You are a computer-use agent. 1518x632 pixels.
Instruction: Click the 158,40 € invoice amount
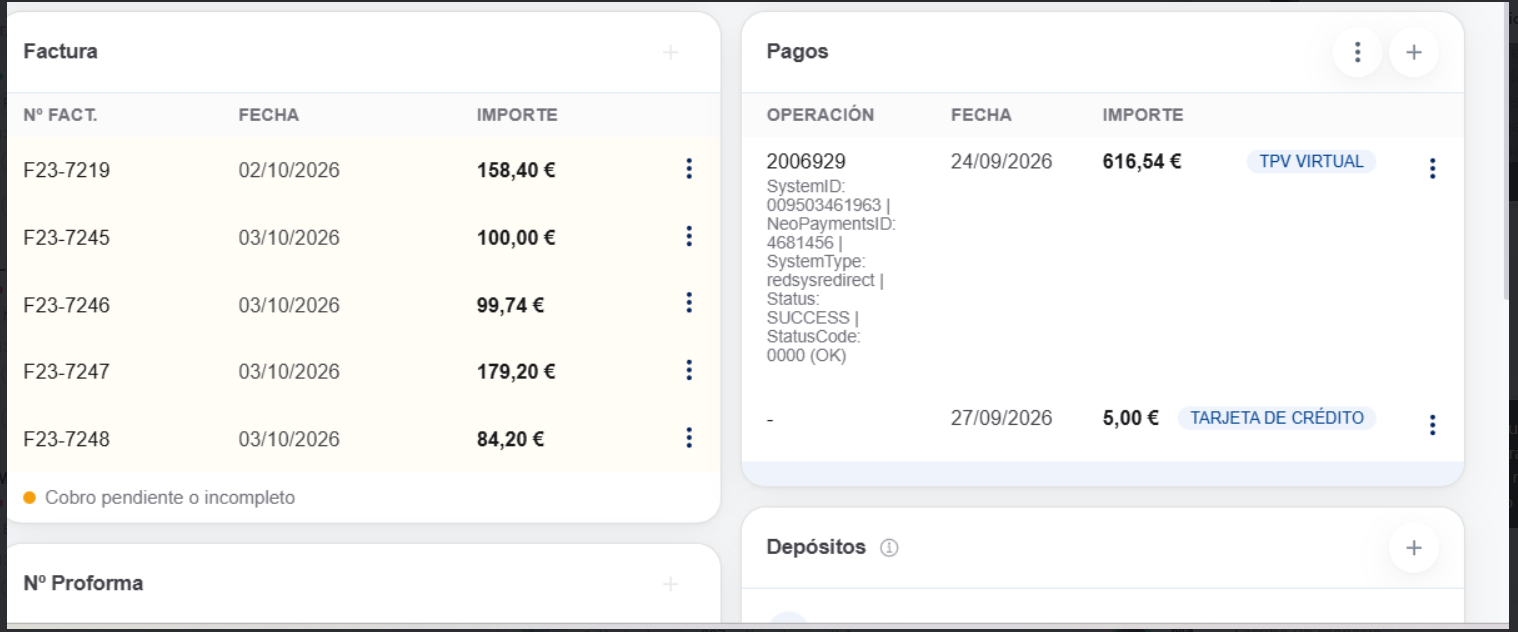[x=516, y=170]
